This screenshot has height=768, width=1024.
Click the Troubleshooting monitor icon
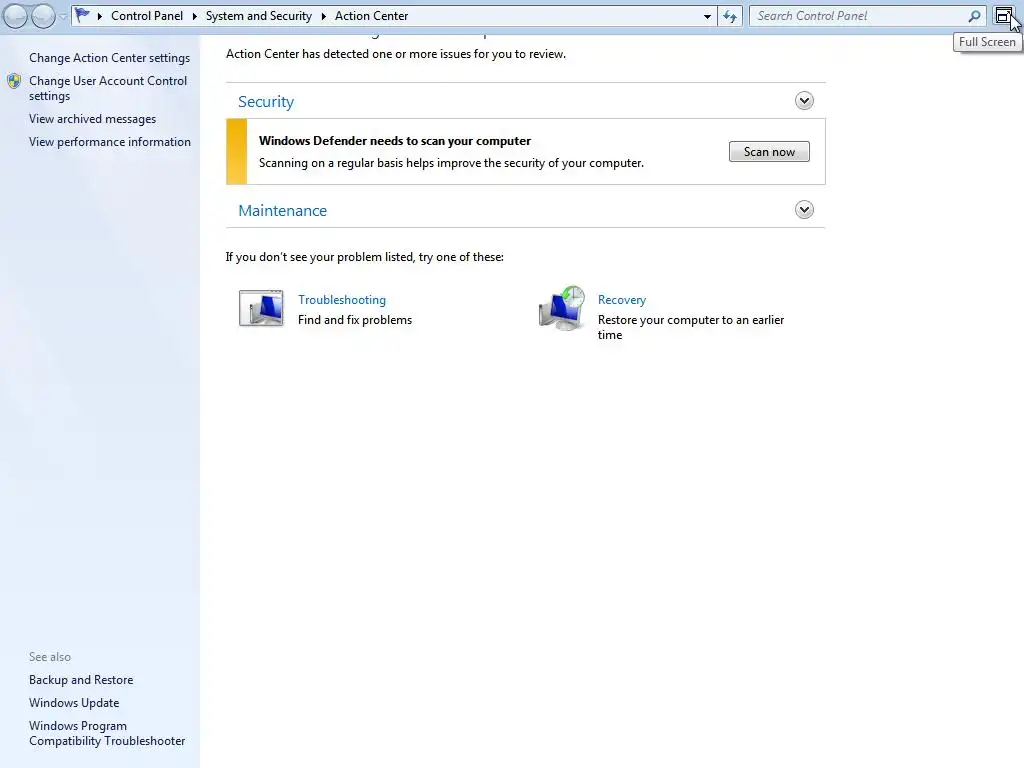[261, 308]
